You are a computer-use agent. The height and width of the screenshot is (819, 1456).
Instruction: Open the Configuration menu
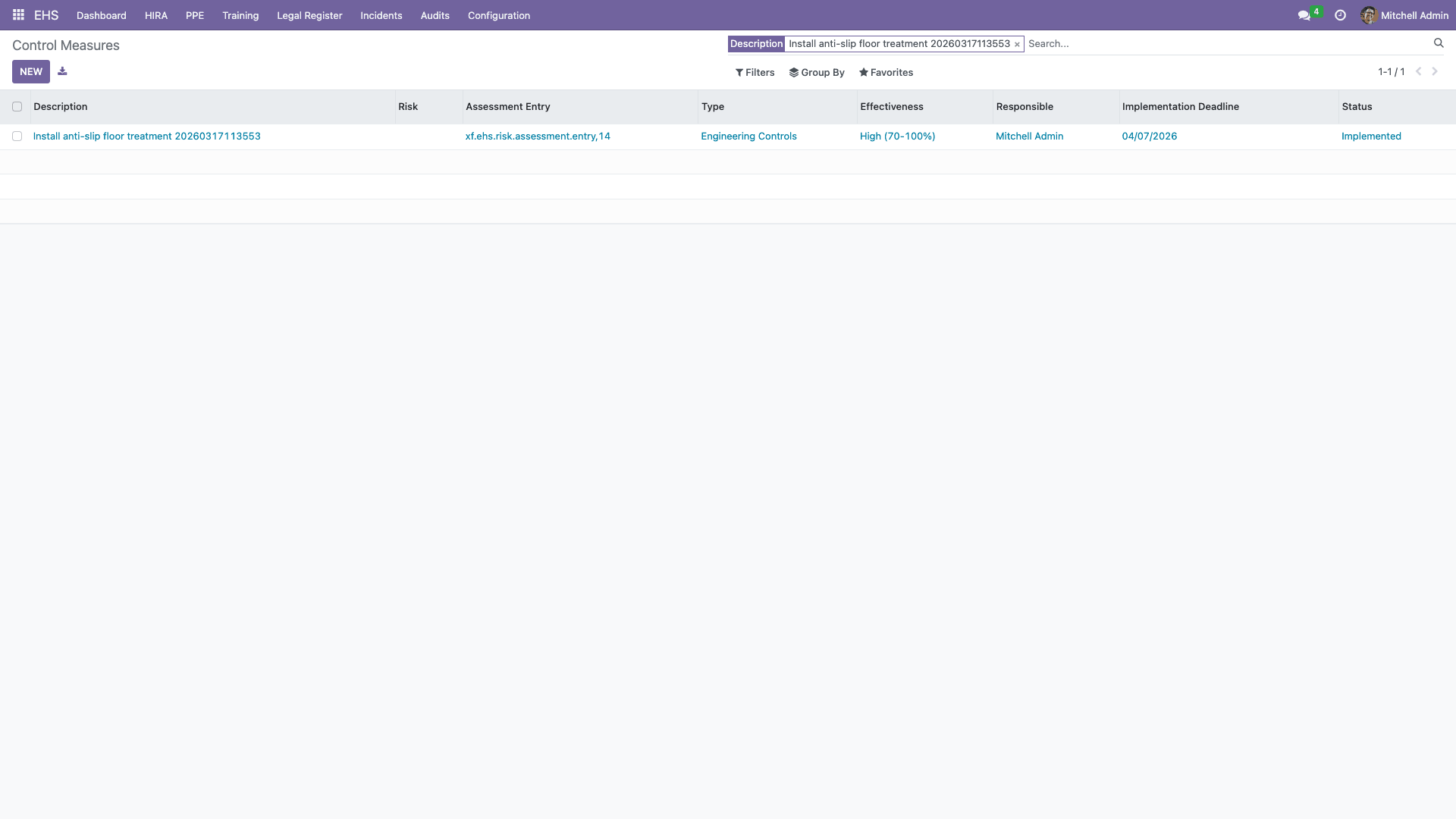tap(498, 15)
